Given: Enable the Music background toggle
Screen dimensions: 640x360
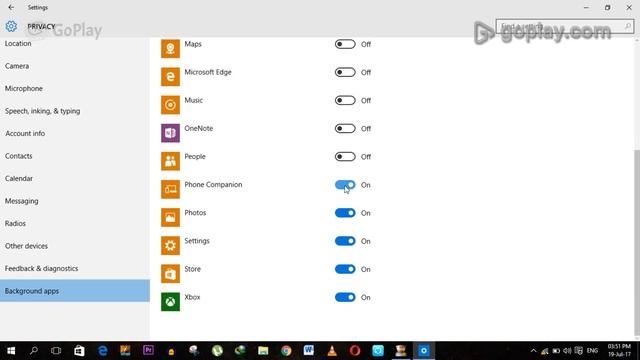Looking at the screenshot, I should (x=345, y=100).
